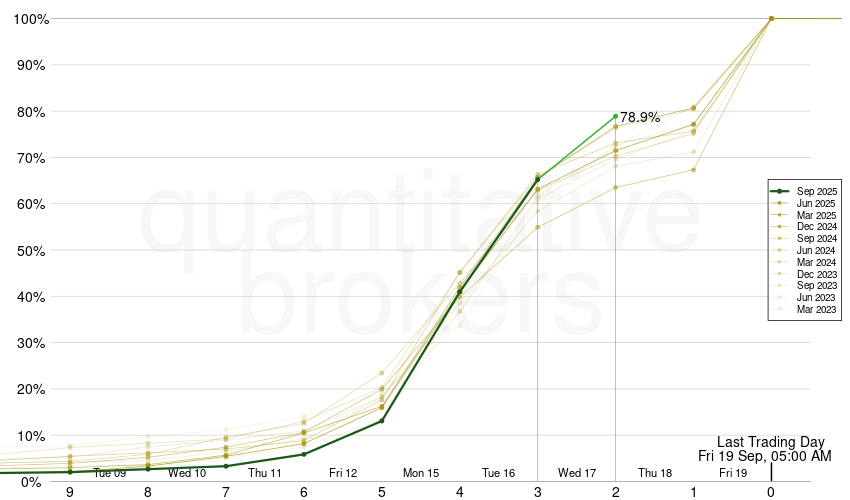Click the Mon 15 date axis label
Image resolution: width=850 pixels, height=500 pixels.
tap(421, 473)
